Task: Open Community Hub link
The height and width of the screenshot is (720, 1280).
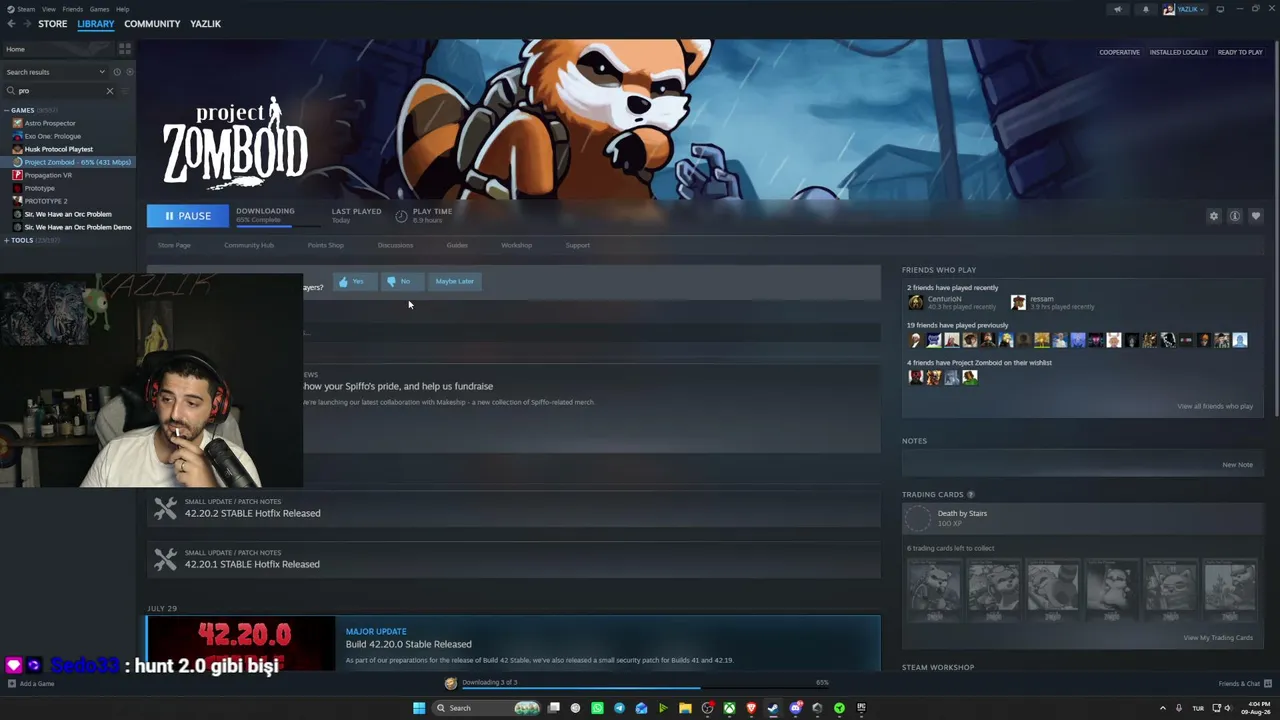Action: 249,245
